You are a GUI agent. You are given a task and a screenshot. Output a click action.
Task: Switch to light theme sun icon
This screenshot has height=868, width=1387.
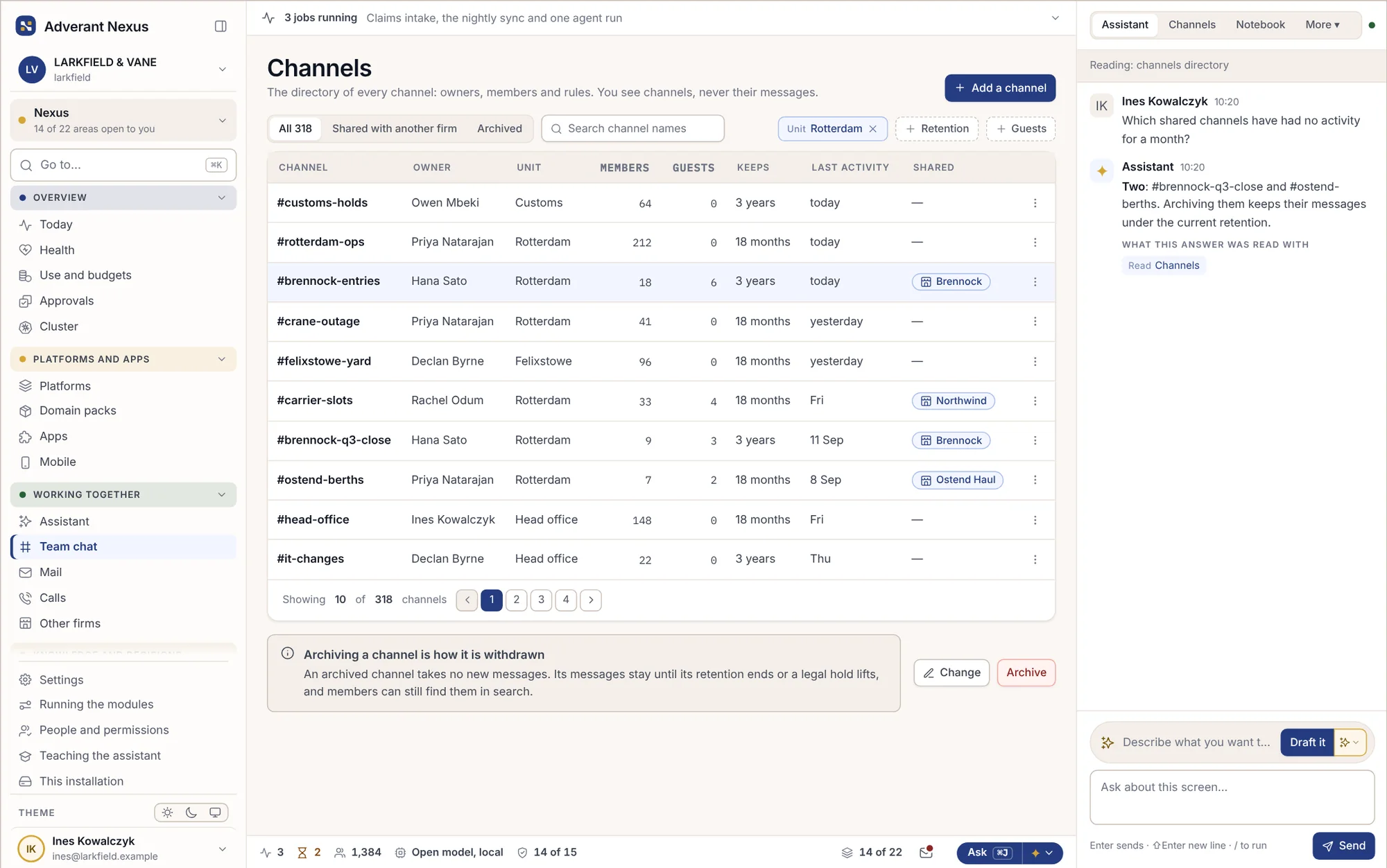pos(167,813)
